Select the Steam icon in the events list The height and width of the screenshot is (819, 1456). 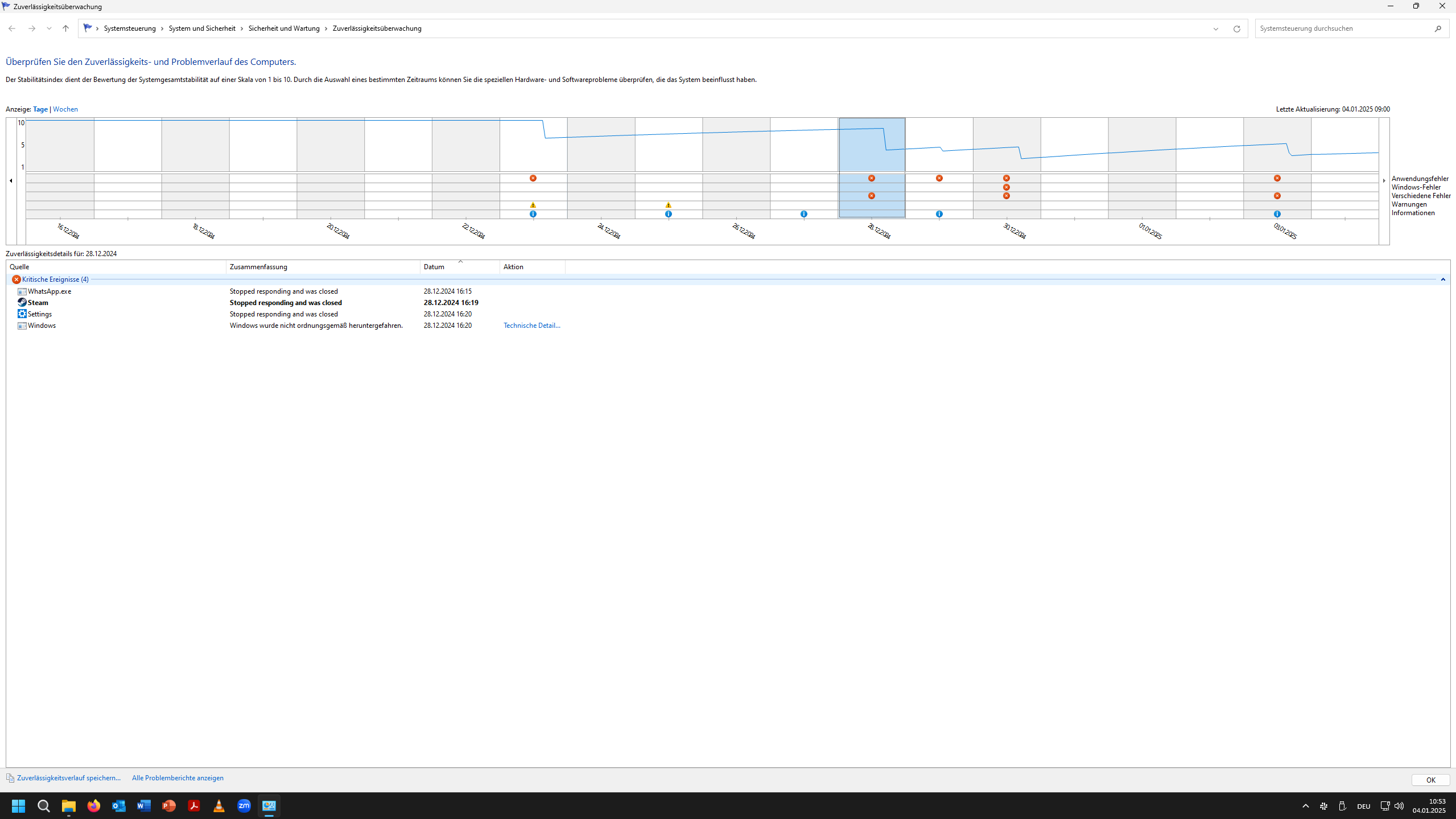(x=22, y=302)
